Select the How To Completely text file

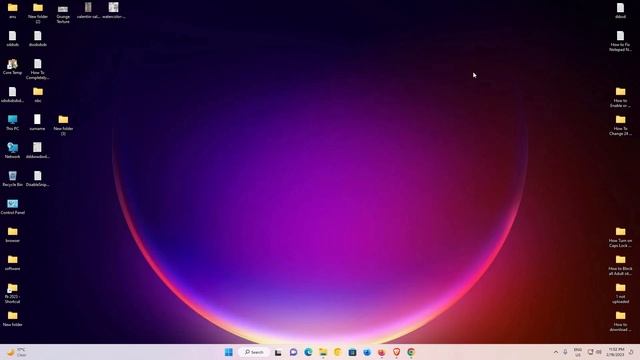tap(38, 69)
